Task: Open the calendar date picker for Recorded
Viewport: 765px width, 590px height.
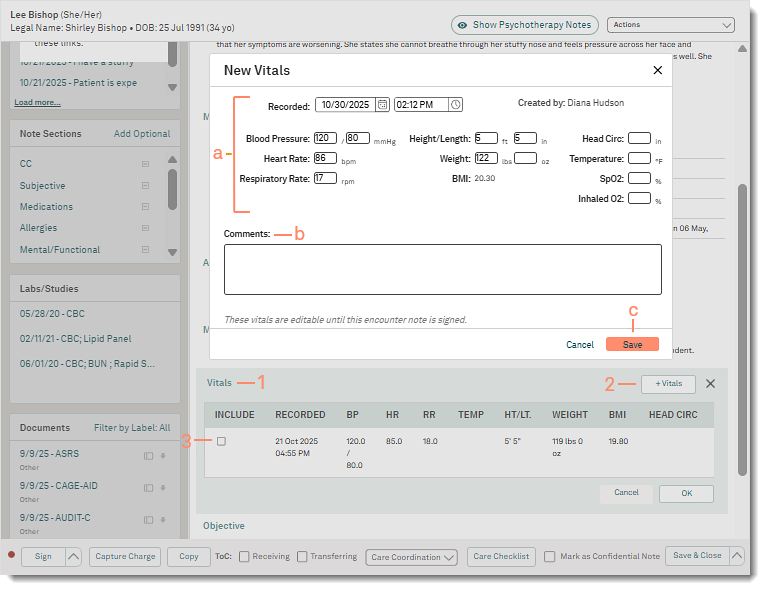Action: (382, 104)
